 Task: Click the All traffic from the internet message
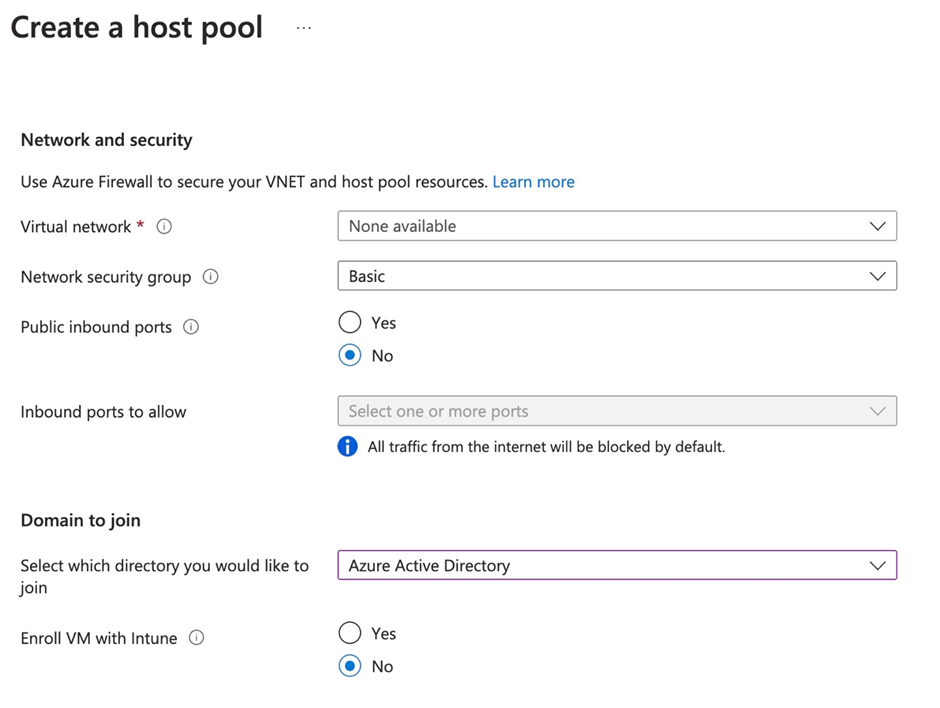click(x=546, y=447)
